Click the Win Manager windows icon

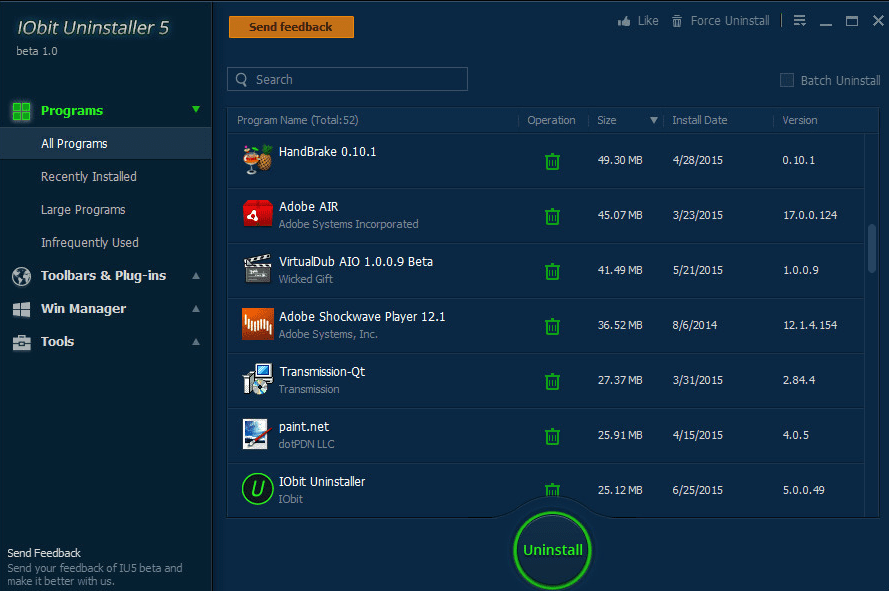pos(22,310)
